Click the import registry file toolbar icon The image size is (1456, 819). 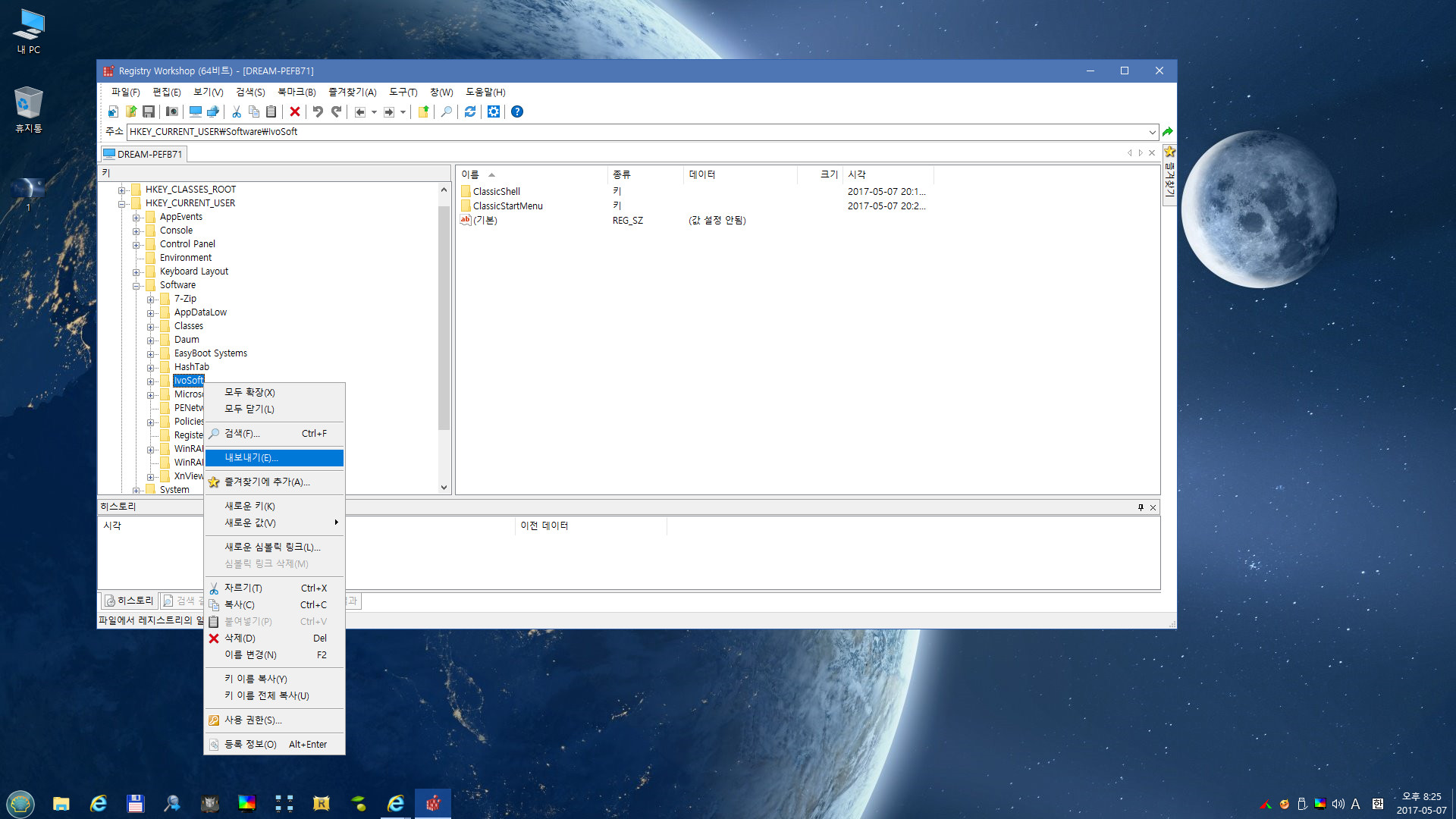pos(113,112)
